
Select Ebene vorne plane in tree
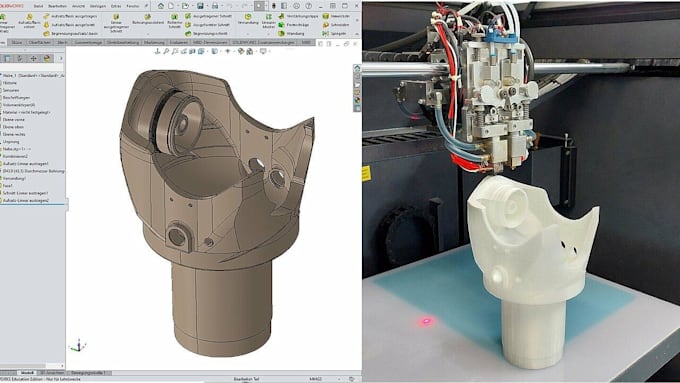[13, 120]
